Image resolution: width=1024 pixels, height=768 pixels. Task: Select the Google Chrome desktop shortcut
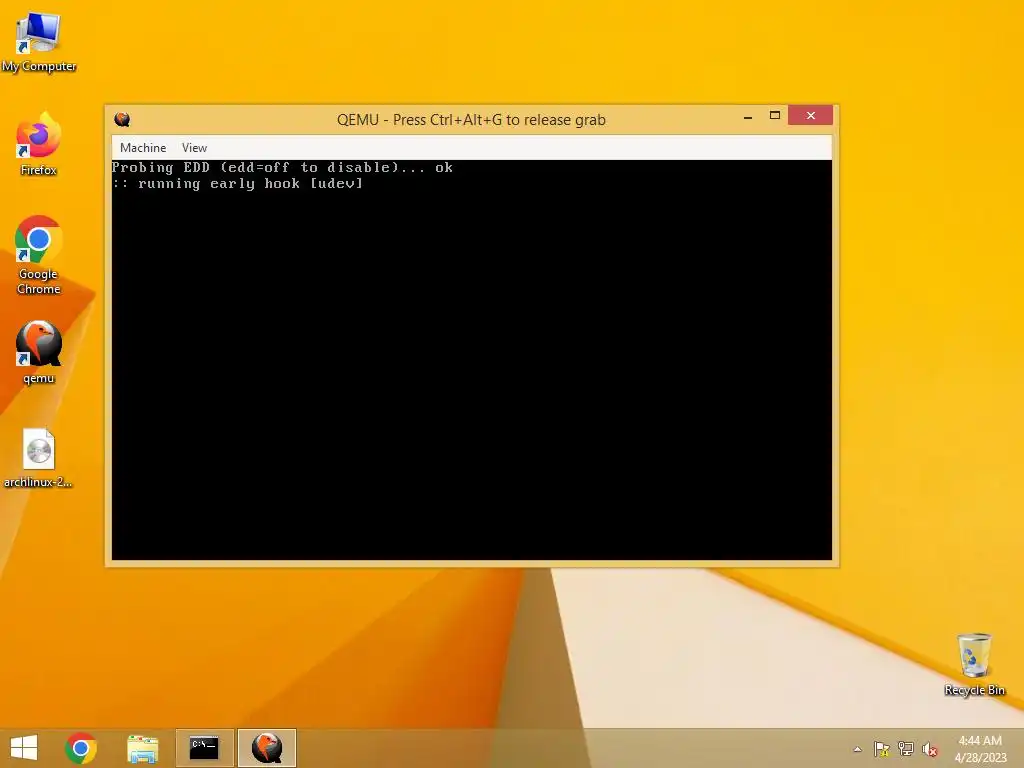[x=39, y=255]
